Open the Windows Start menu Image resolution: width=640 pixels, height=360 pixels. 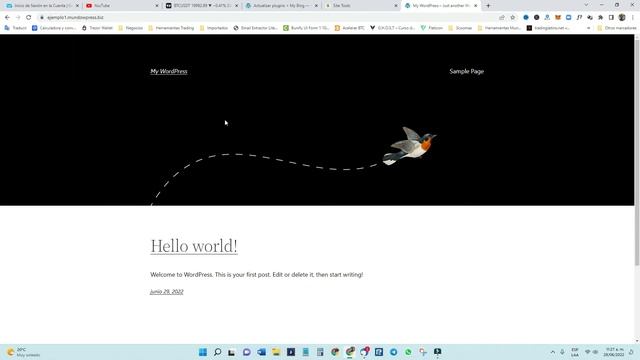(x=203, y=352)
